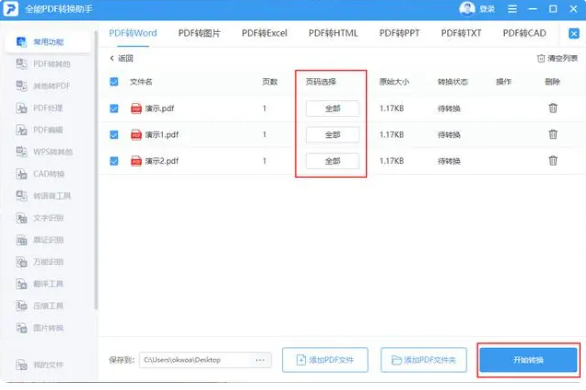Click the ... browse button for save path

(x=260, y=360)
